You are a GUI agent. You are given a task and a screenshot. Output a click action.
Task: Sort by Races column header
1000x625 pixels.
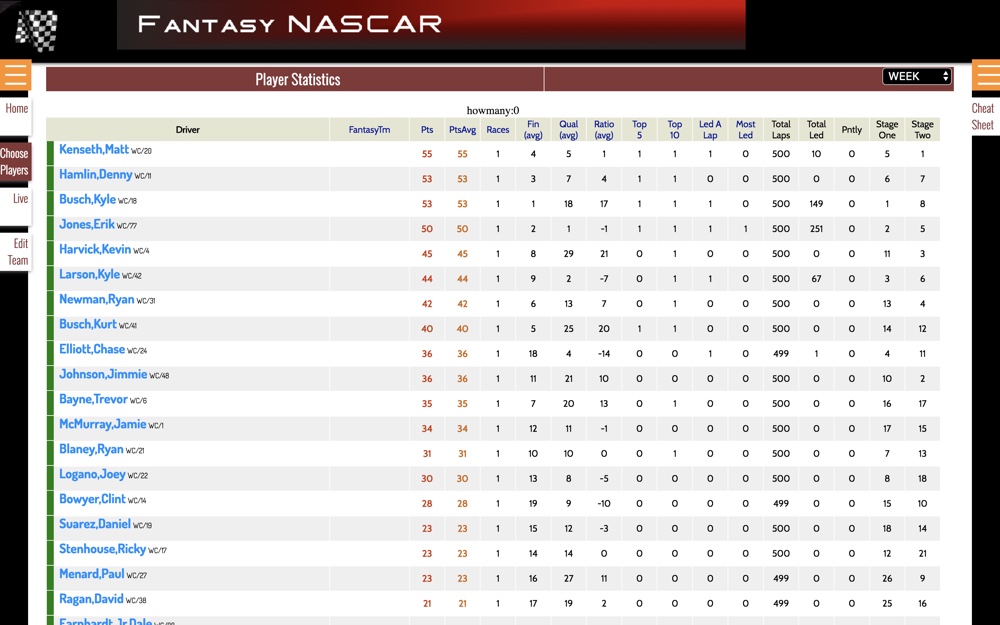[497, 129]
